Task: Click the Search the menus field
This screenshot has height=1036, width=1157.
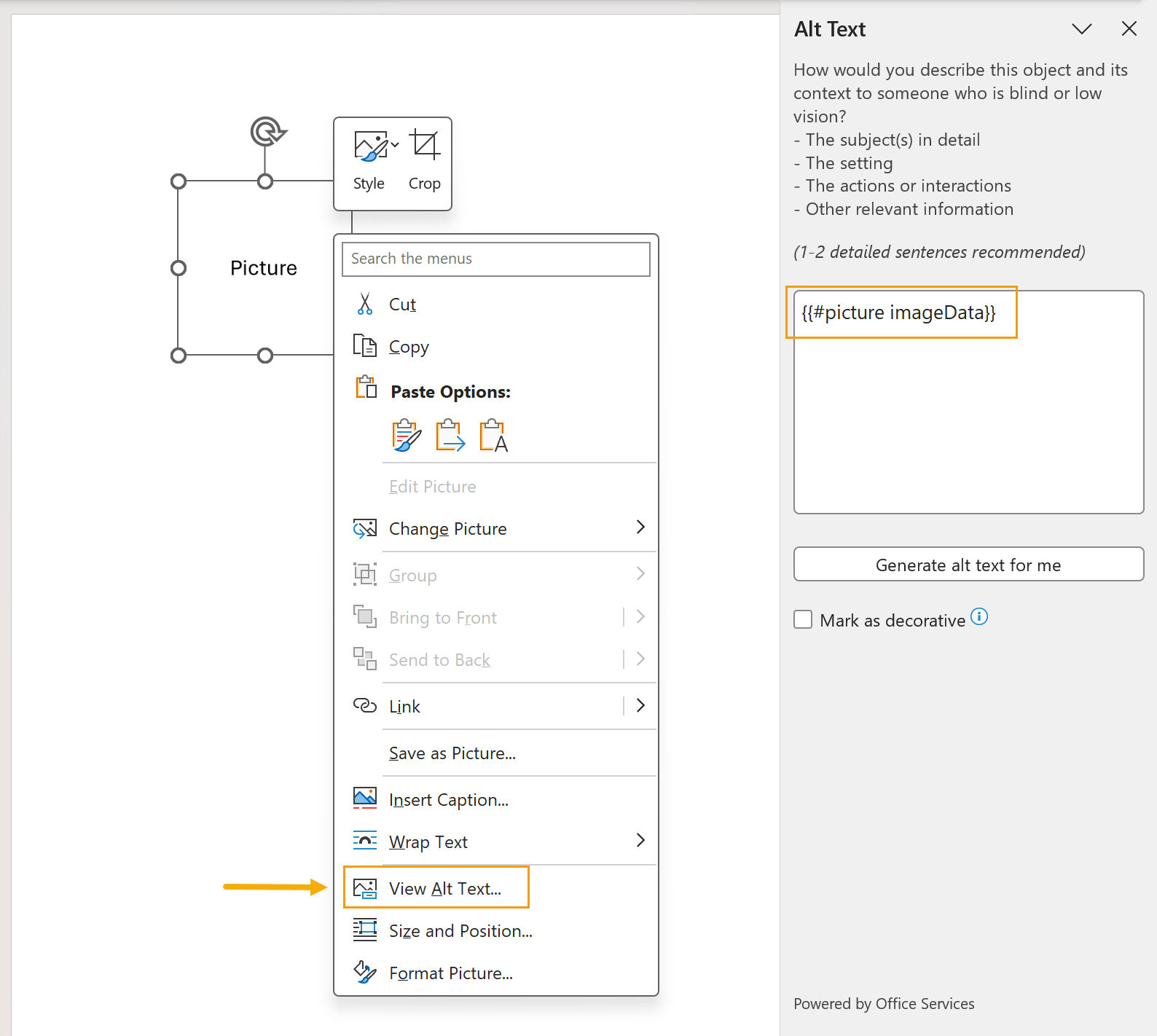Action: tap(496, 259)
